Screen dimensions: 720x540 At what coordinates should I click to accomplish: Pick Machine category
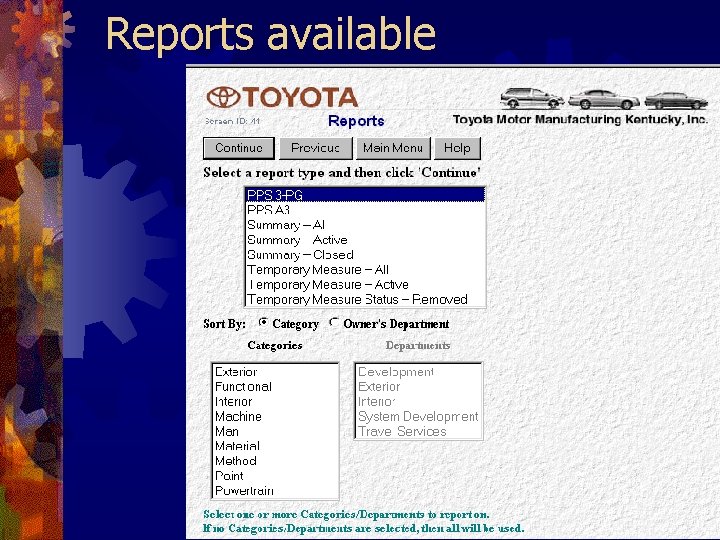coord(275,416)
